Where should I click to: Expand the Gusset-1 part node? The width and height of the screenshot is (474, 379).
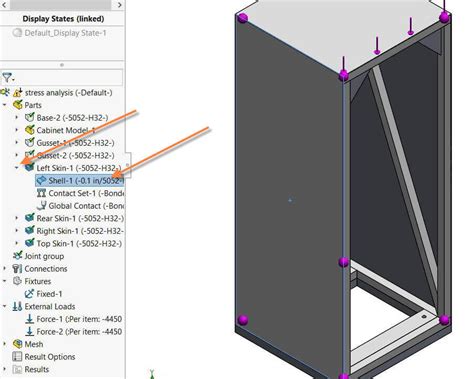click(17, 143)
